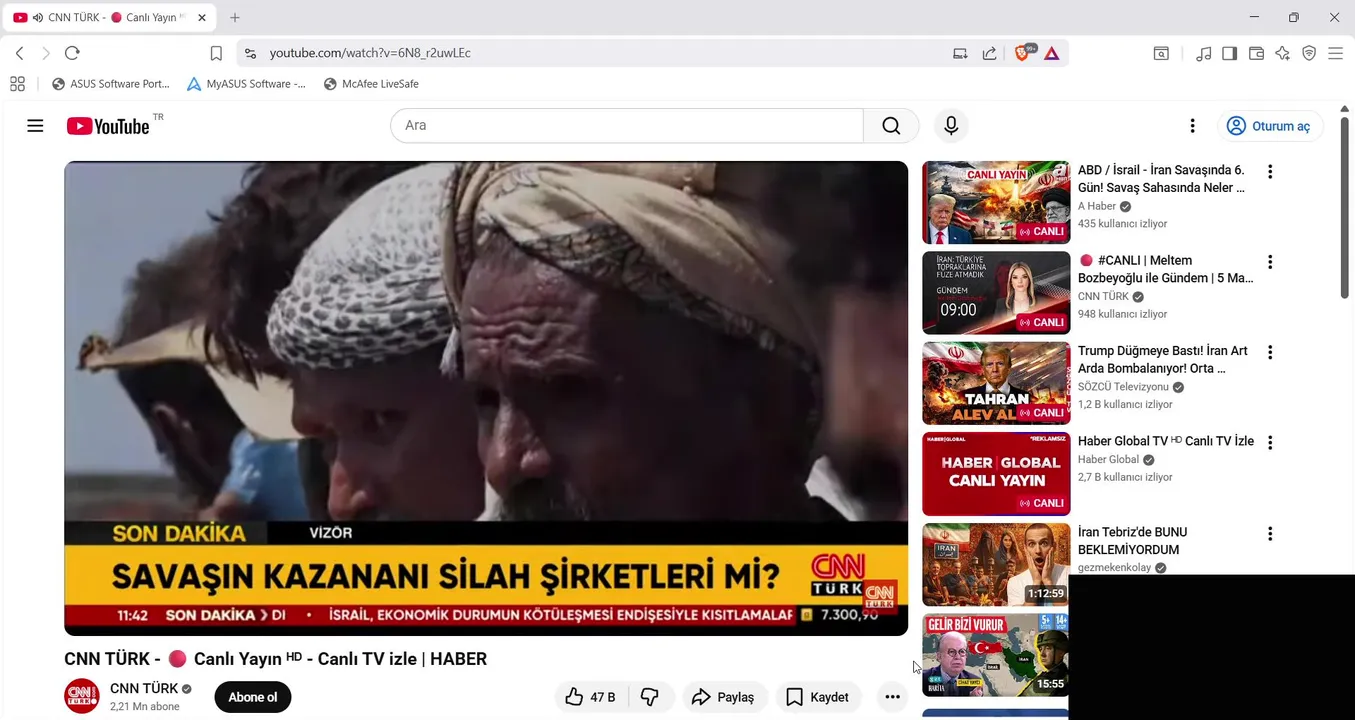
Task: Open browser main menu
Action: point(1335,53)
